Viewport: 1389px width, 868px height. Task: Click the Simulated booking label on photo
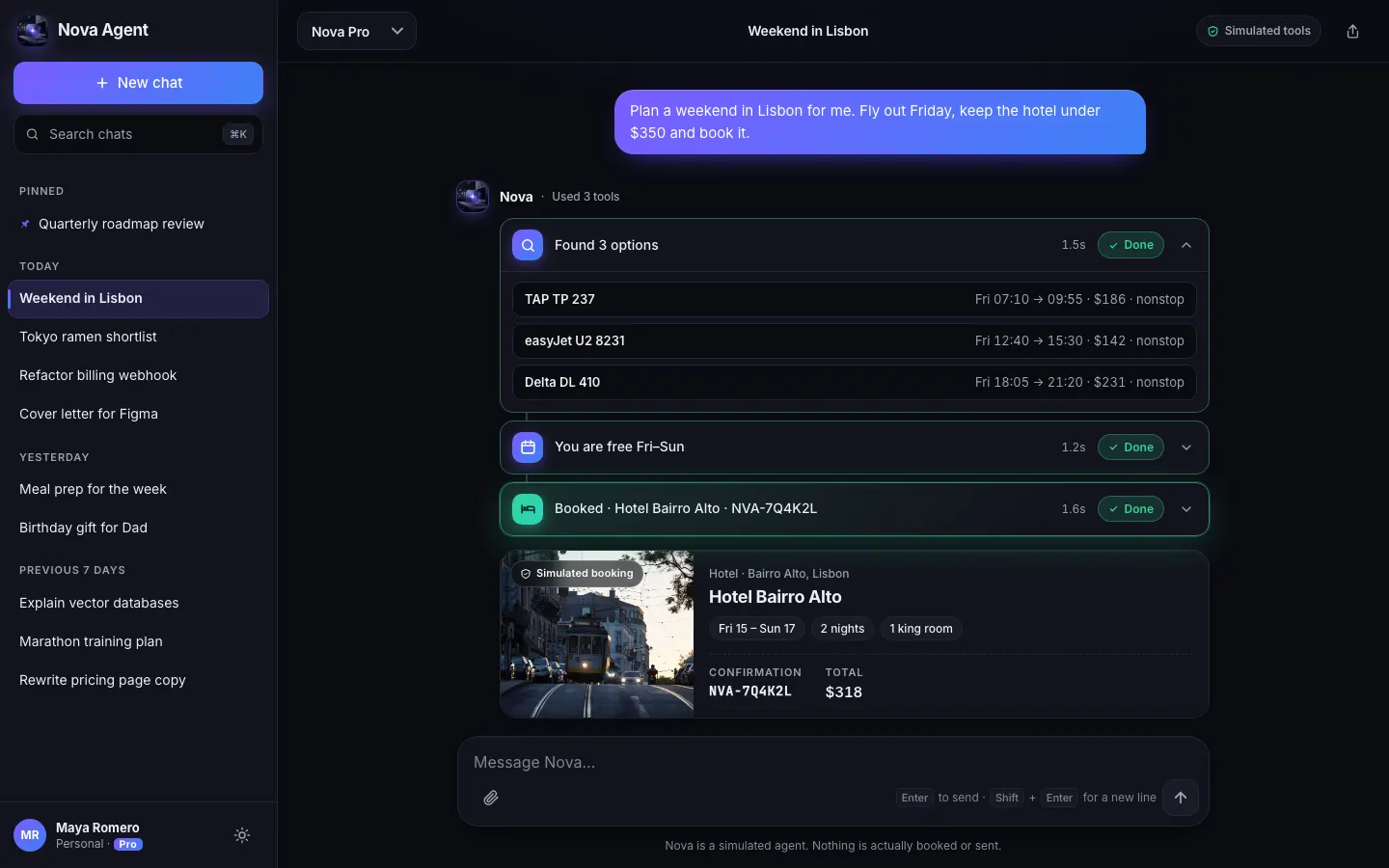coord(577,574)
